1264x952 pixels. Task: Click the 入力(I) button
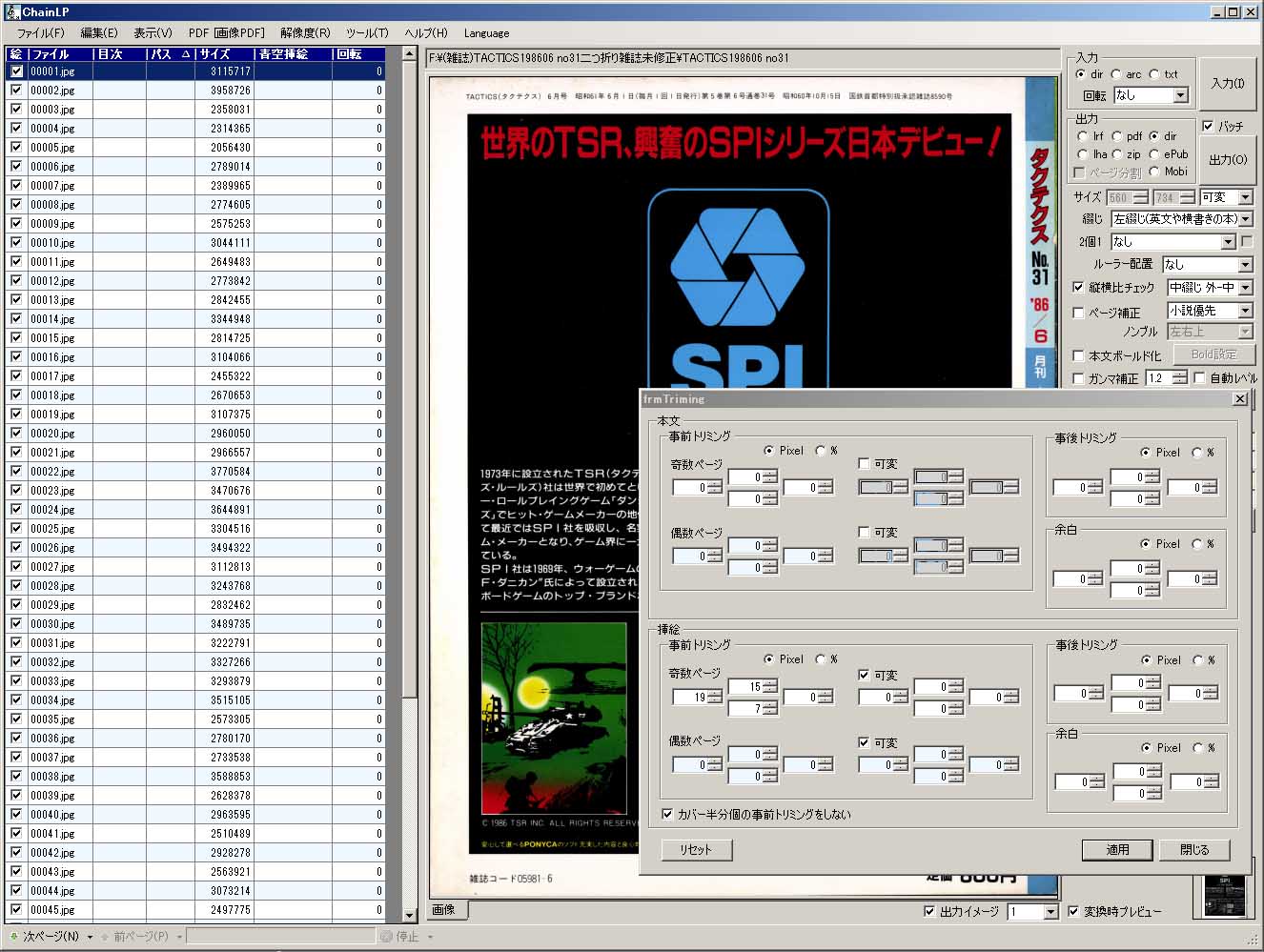1228,83
